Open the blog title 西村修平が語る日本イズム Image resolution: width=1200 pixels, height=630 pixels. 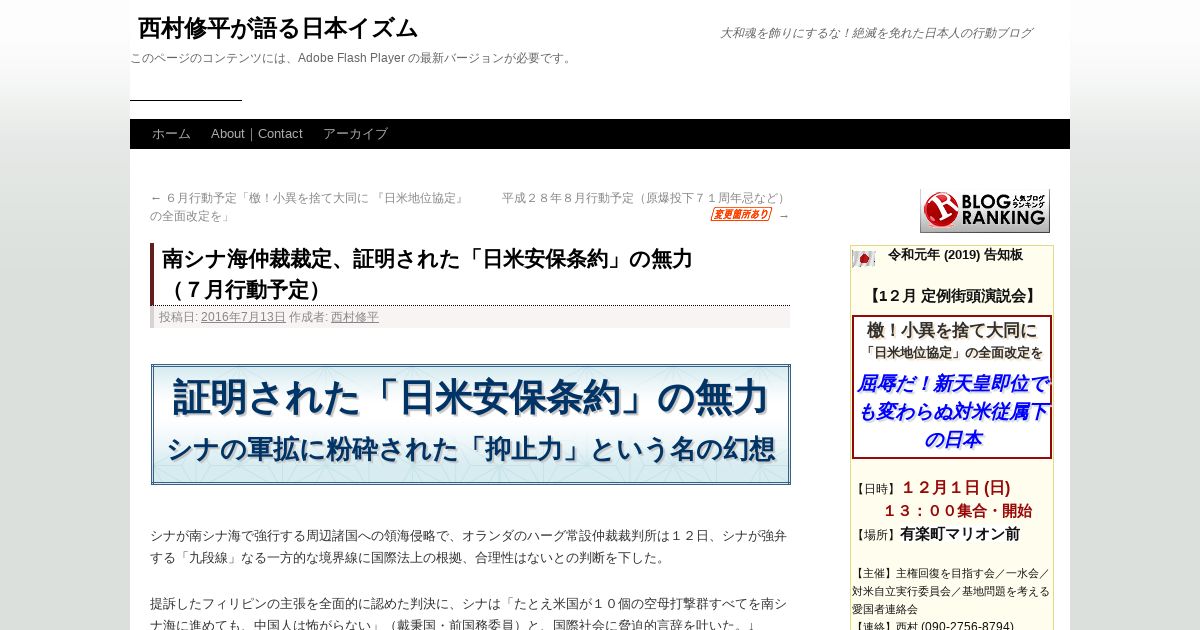point(278,28)
